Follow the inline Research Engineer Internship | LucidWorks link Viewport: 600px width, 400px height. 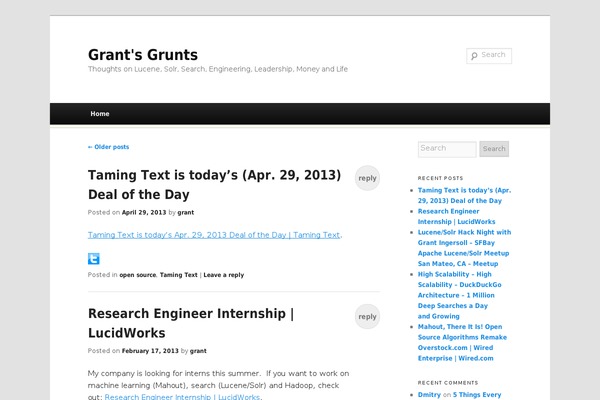pyautogui.click(x=182, y=397)
